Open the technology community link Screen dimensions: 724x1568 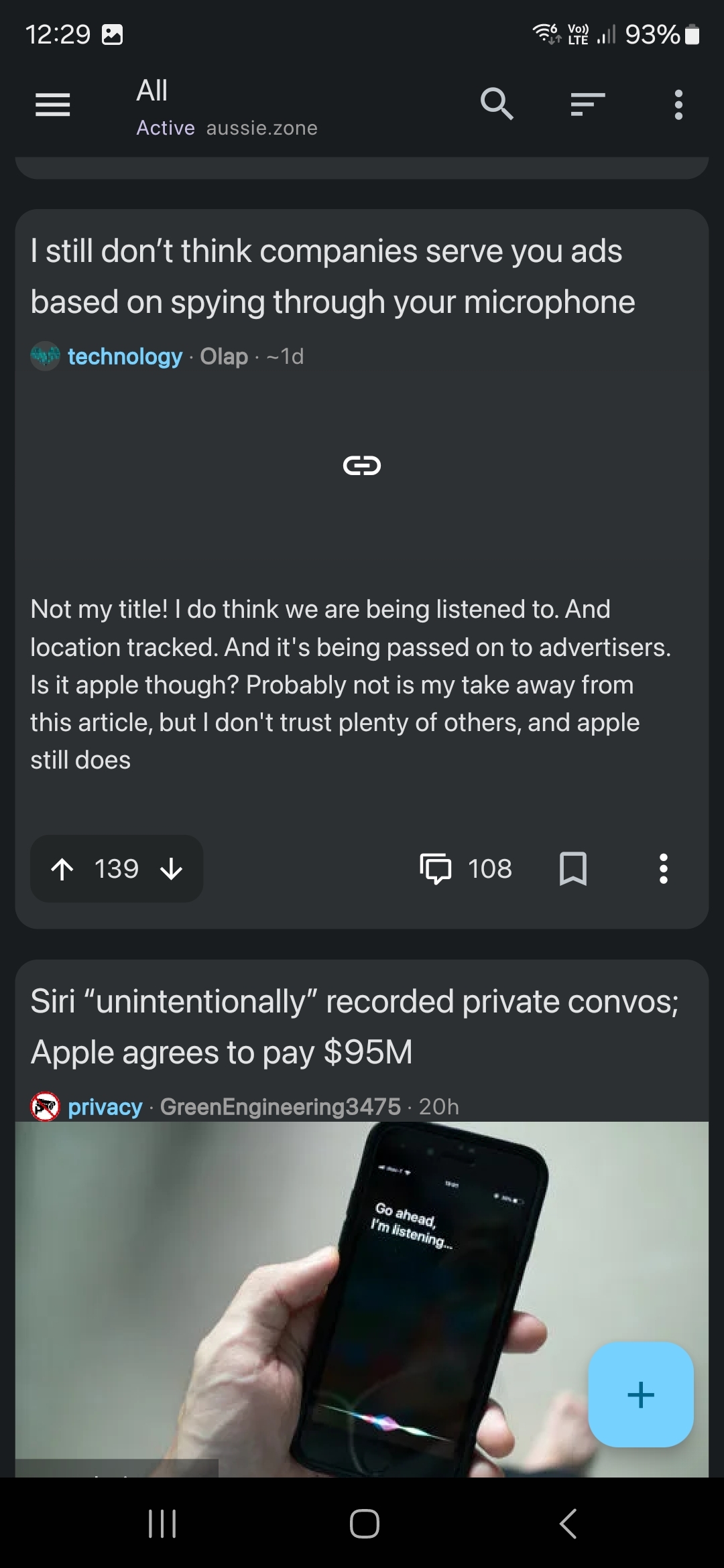click(x=125, y=356)
